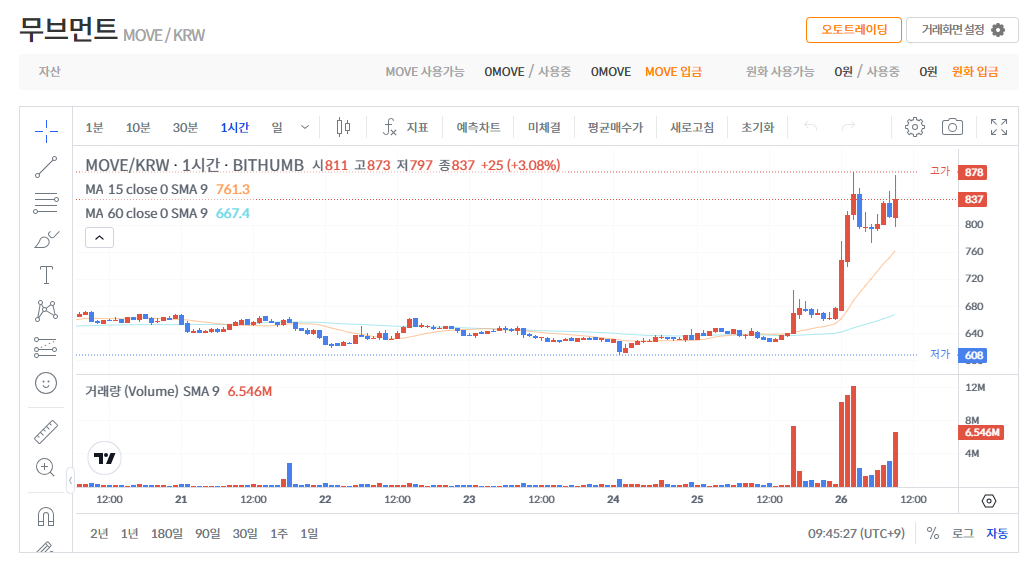Open 거래화면 설정 settings button
Screen dimensions: 1034x569
coord(962,30)
